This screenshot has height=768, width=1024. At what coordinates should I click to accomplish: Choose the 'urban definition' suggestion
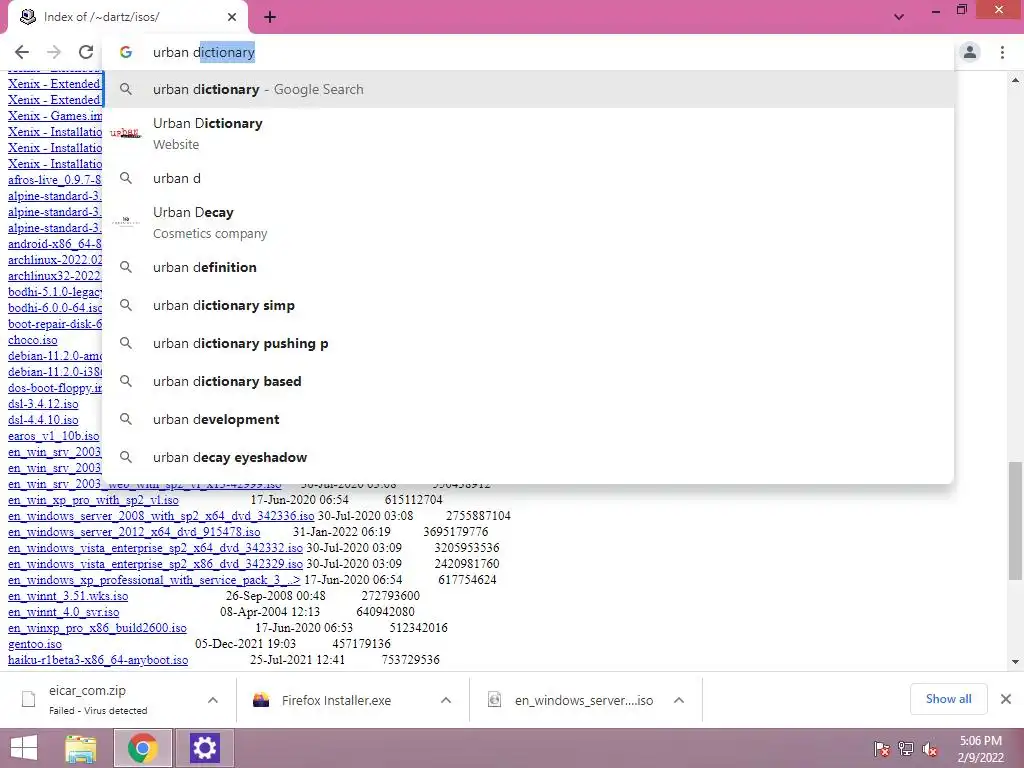tap(529, 267)
